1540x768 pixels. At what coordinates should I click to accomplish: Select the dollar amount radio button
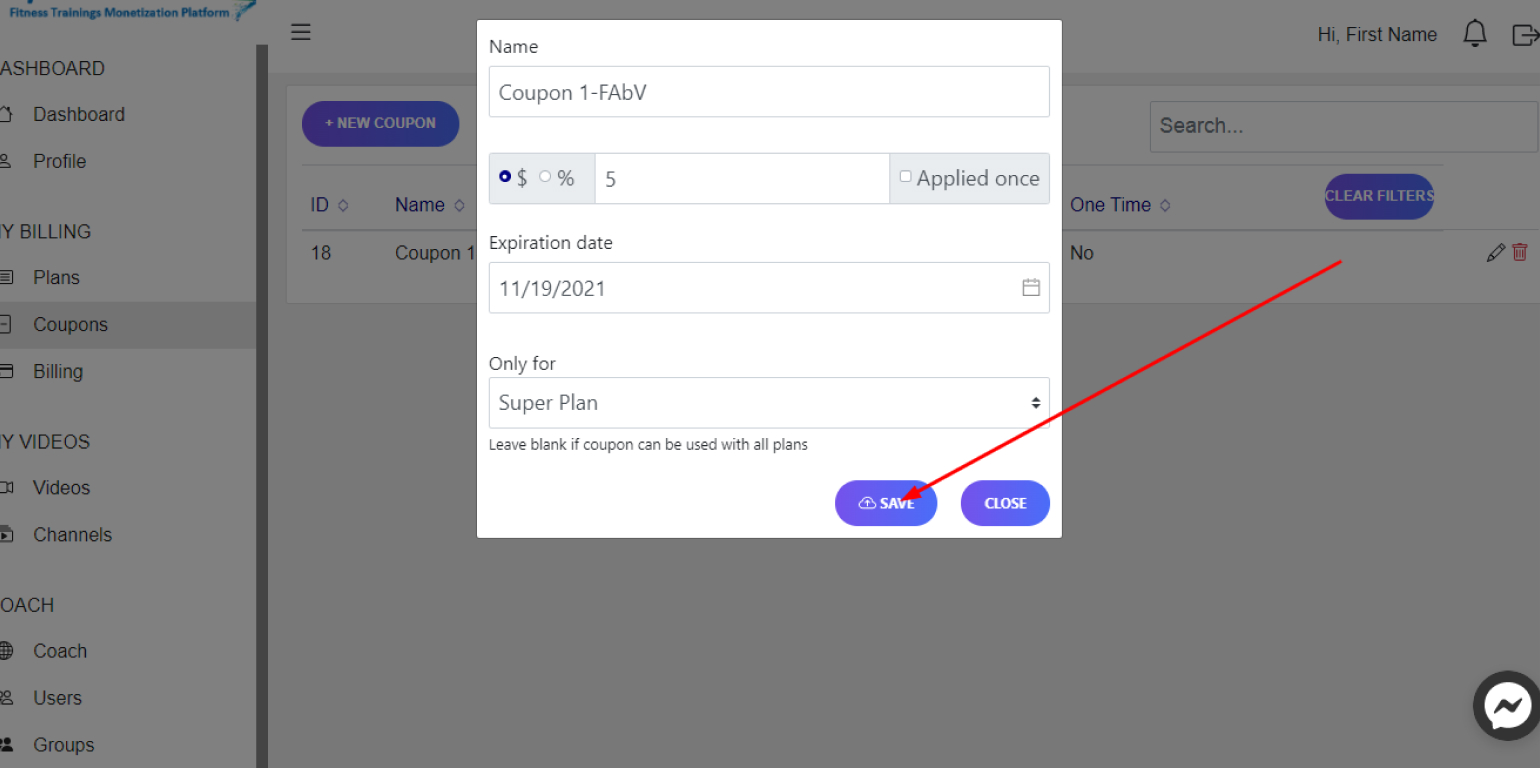pyautogui.click(x=505, y=177)
